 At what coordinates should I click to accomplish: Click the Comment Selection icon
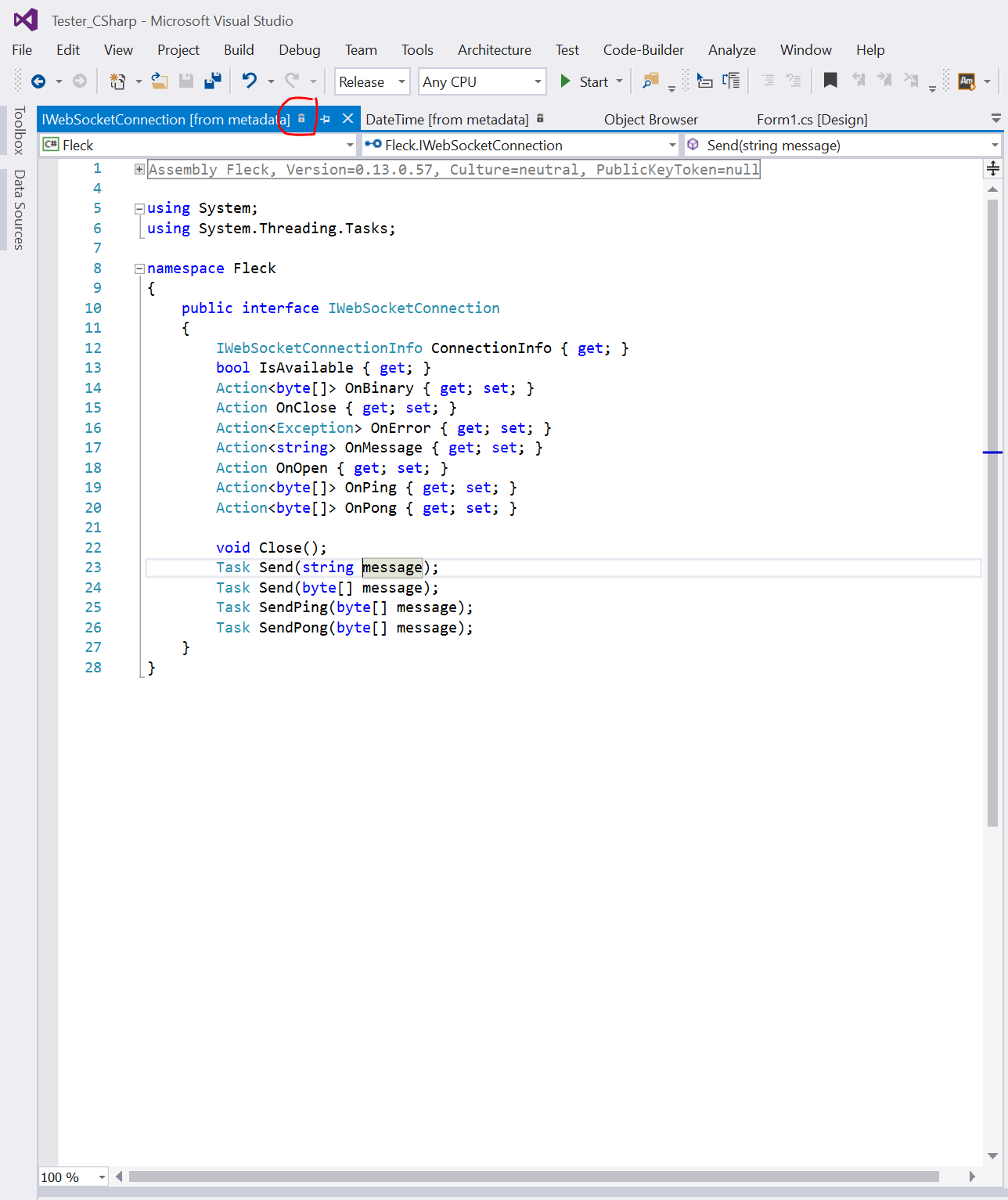click(768, 81)
